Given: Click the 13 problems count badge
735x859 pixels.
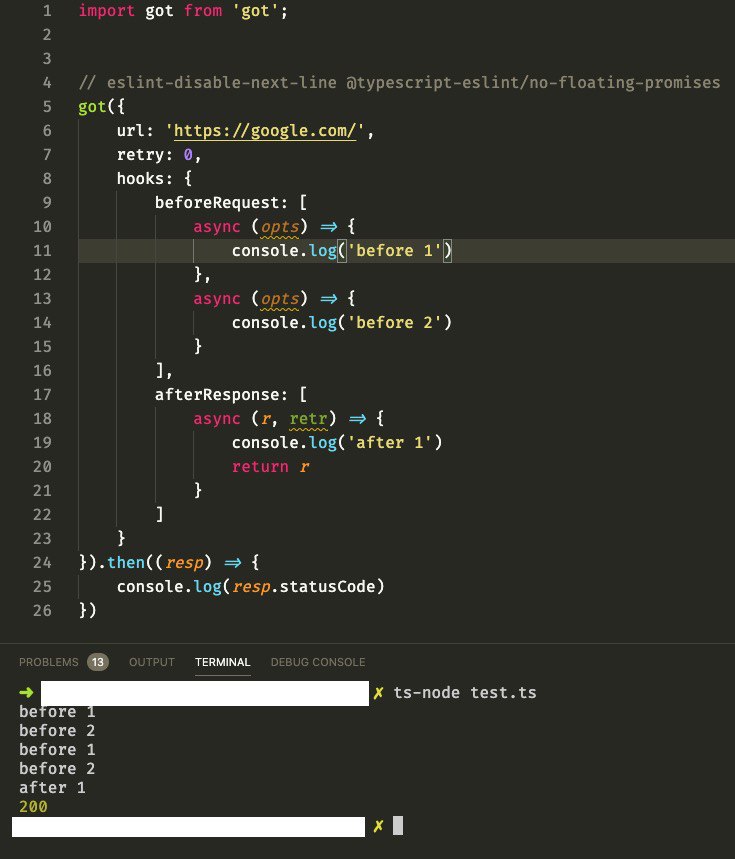Looking at the screenshot, I should pos(97,662).
